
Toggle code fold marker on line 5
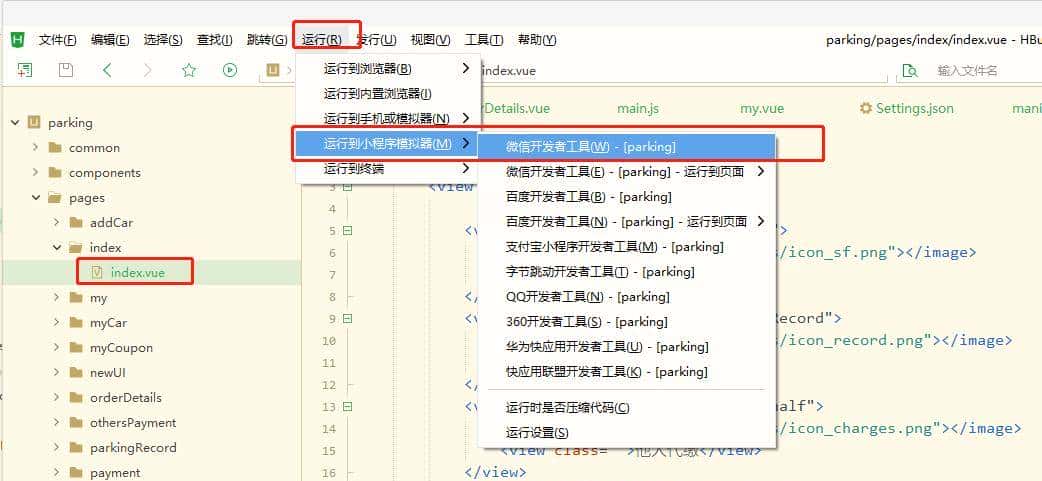[x=347, y=231]
